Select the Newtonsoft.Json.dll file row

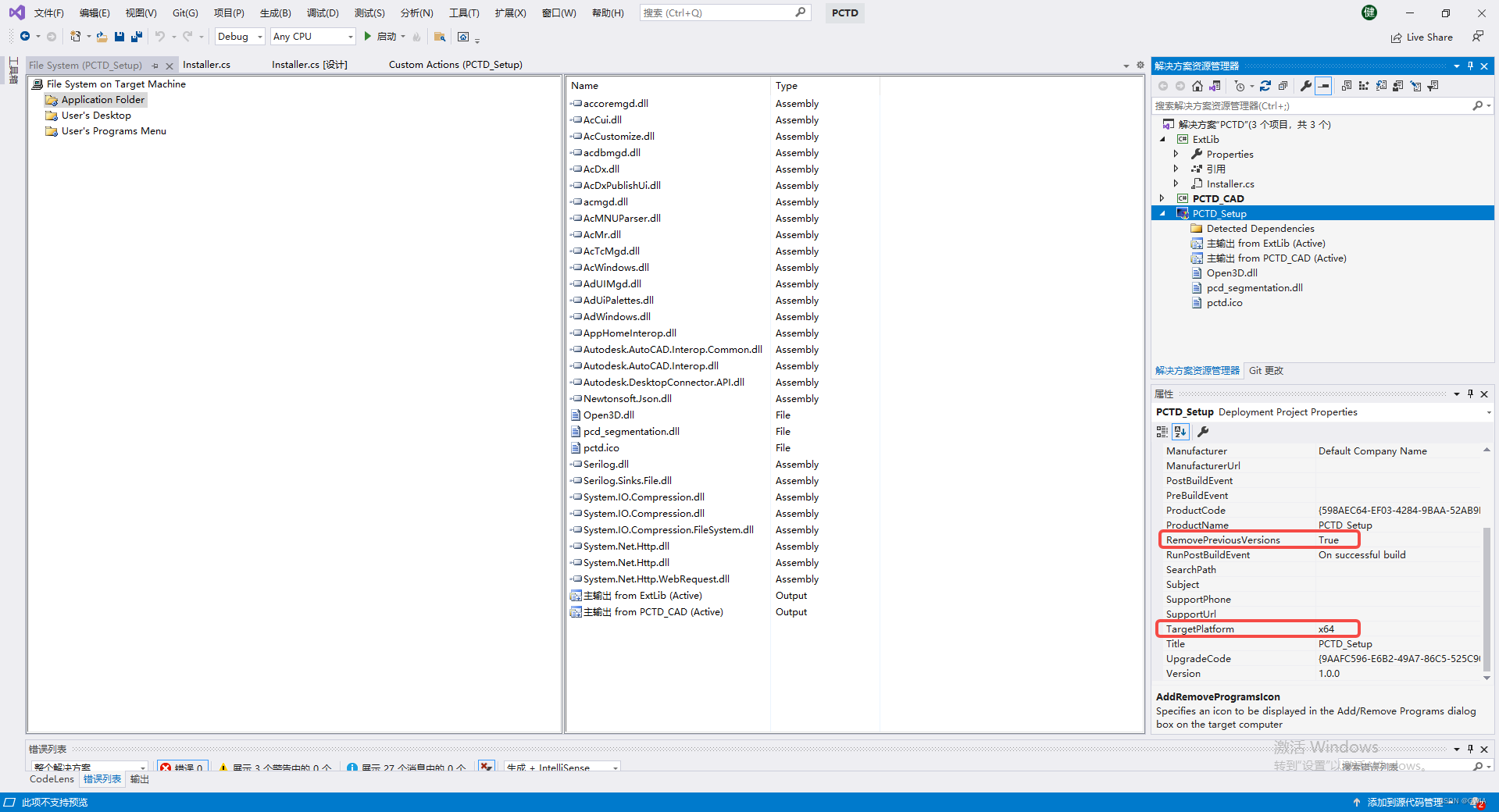pos(627,399)
